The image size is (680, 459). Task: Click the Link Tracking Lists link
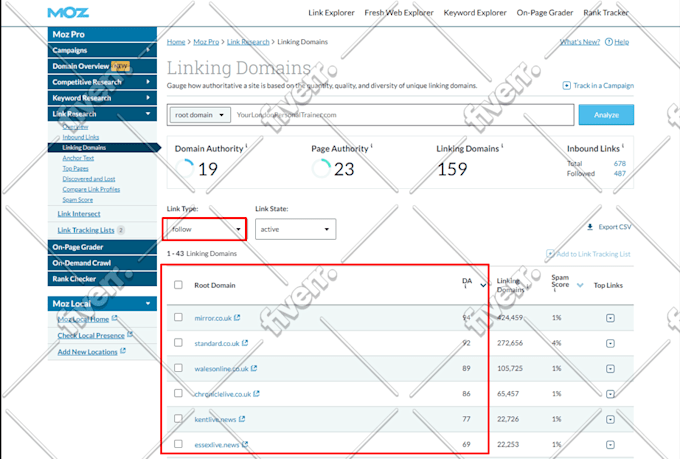(86, 230)
